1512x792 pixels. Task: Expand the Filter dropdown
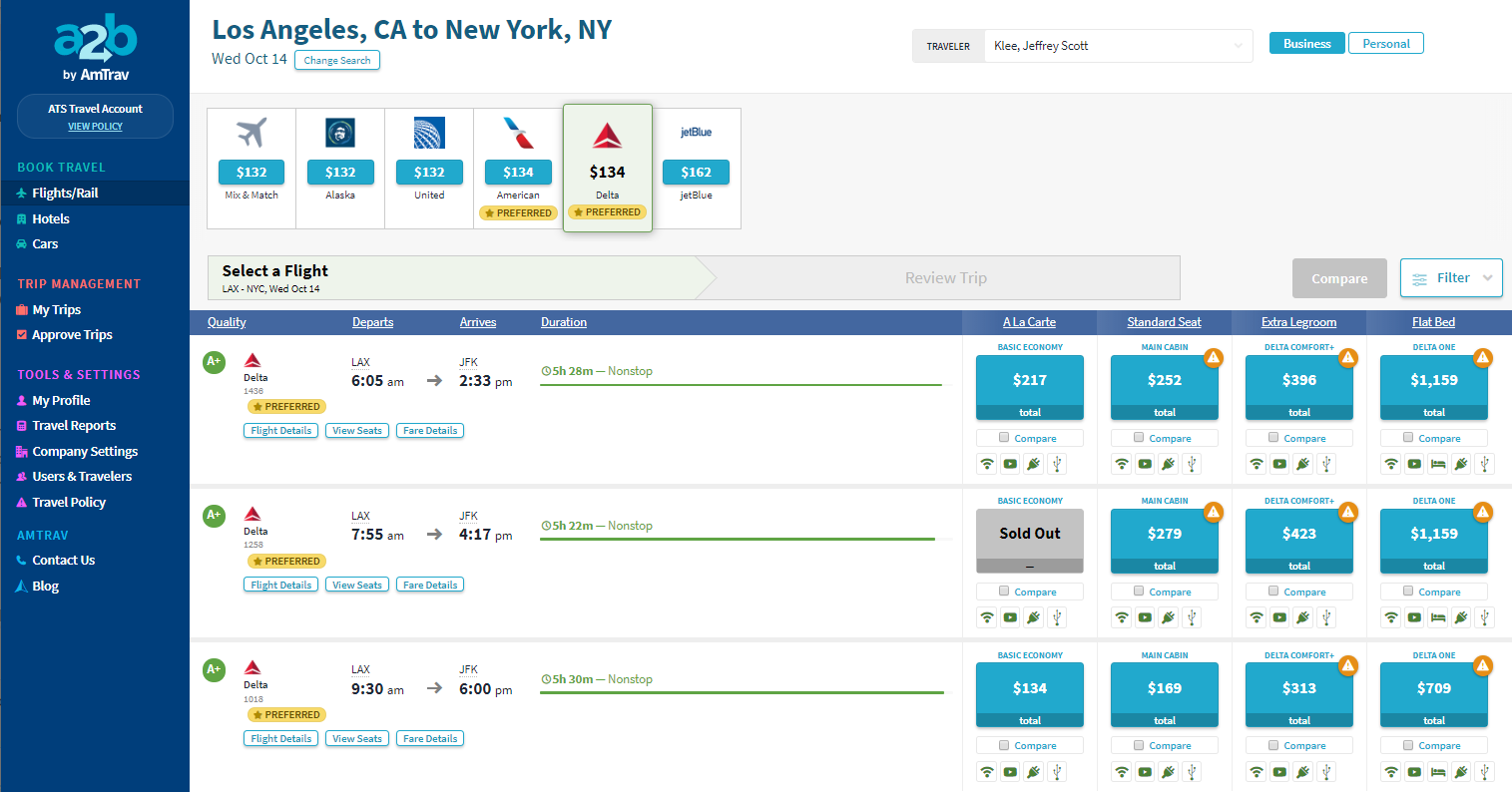pos(1451,278)
